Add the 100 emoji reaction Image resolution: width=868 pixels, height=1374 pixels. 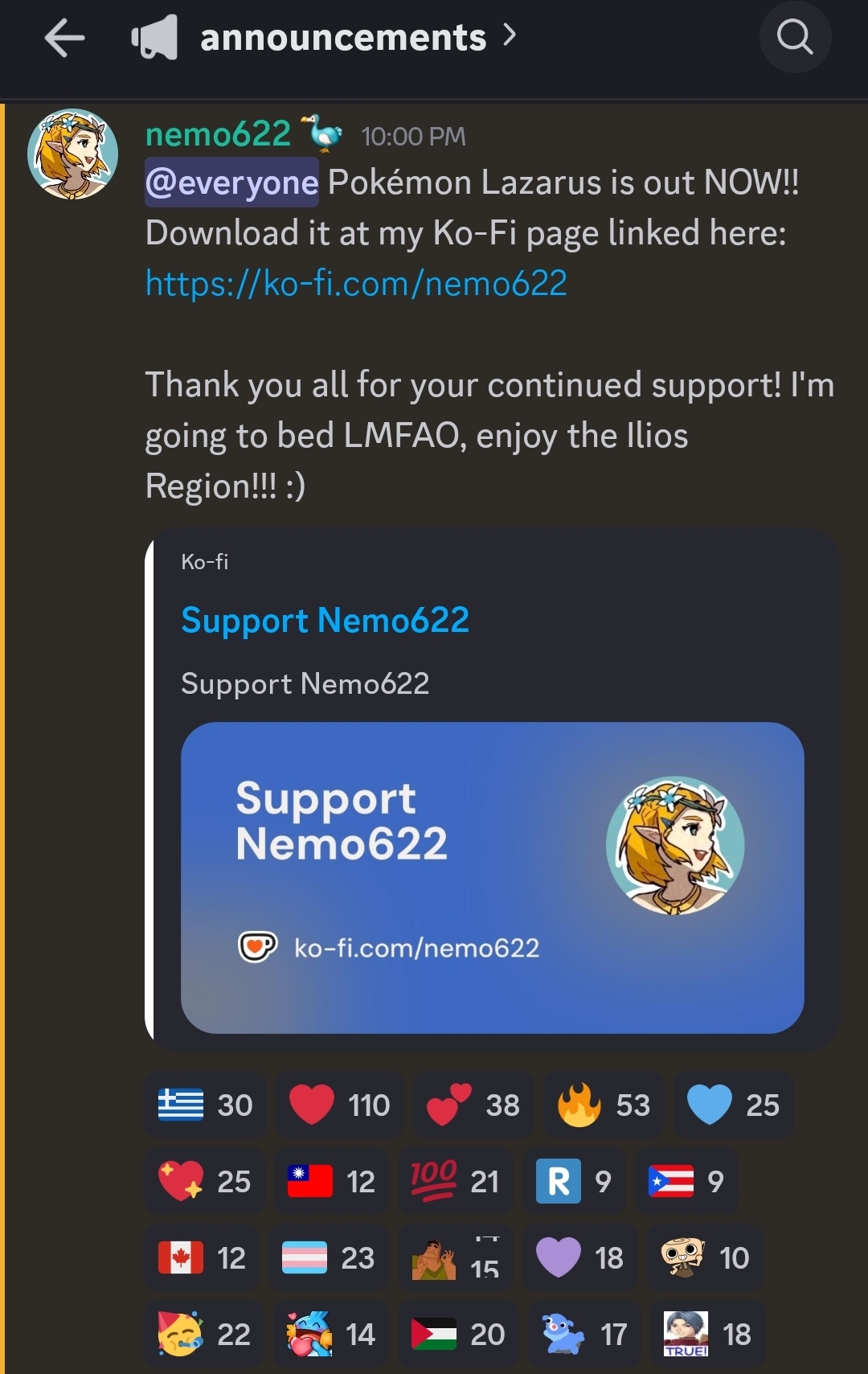[456, 1181]
